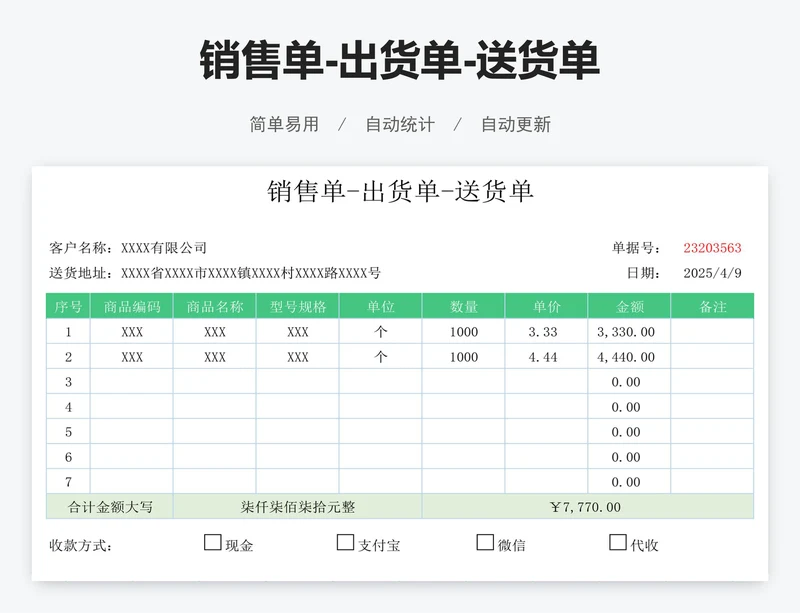Click the 简单易用 subtitle text
Viewport: 800px width, 613px height.
coord(284,125)
